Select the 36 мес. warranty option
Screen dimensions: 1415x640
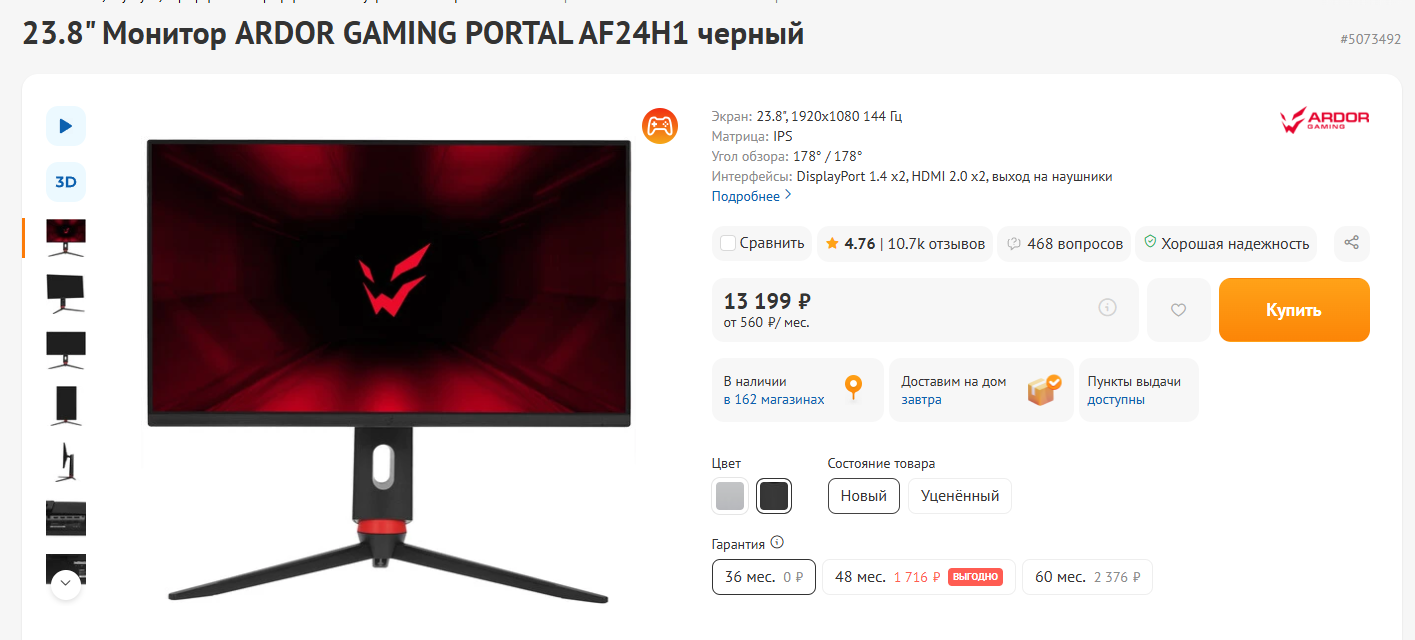click(764, 577)
